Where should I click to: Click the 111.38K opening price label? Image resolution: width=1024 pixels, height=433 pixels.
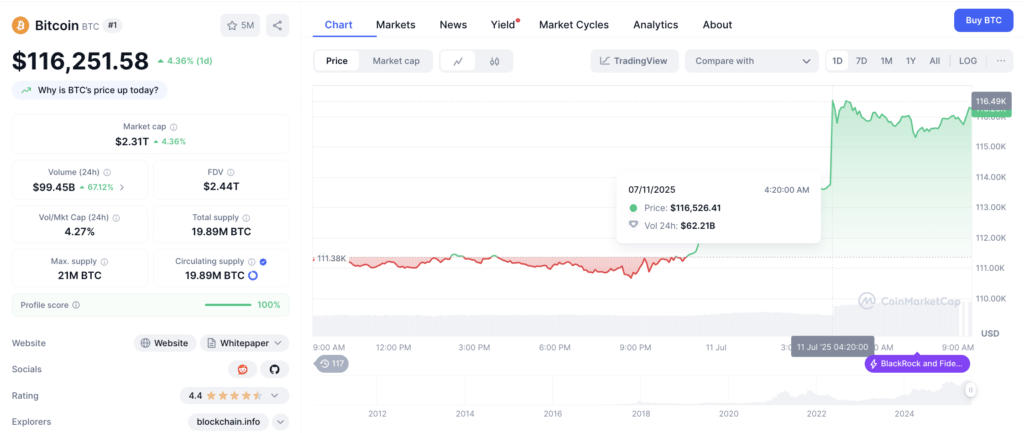(330, 259)
